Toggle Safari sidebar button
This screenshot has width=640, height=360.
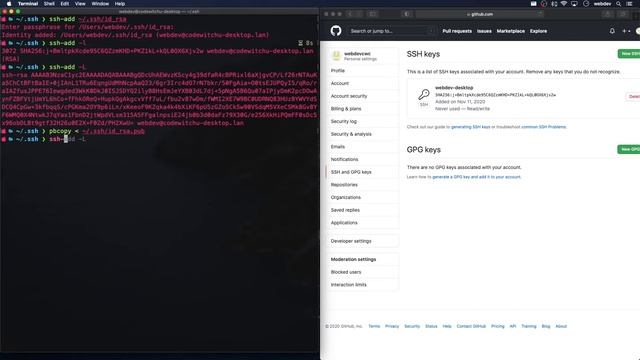tap(372, 14)
